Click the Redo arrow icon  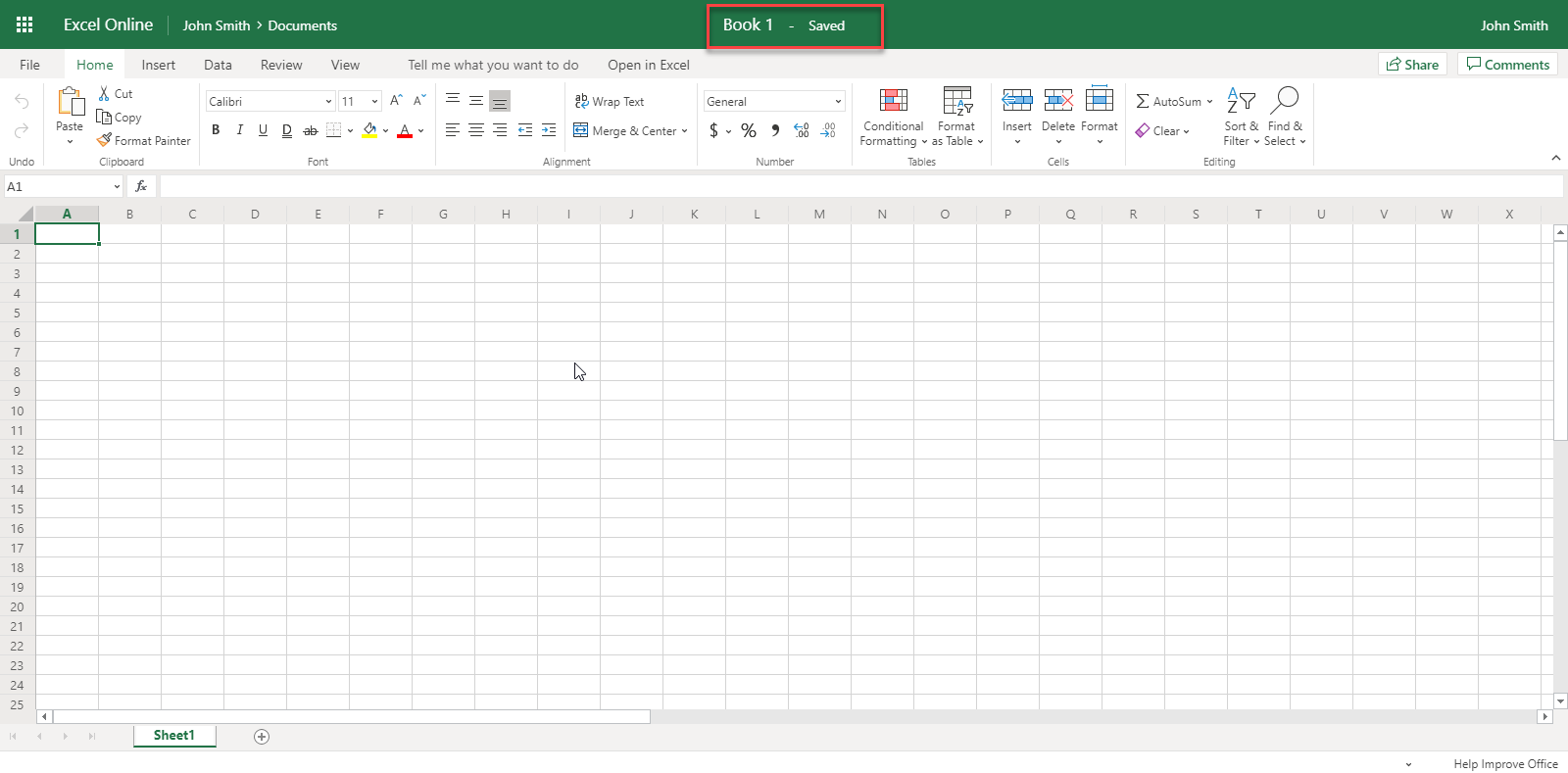pos(22,130)
